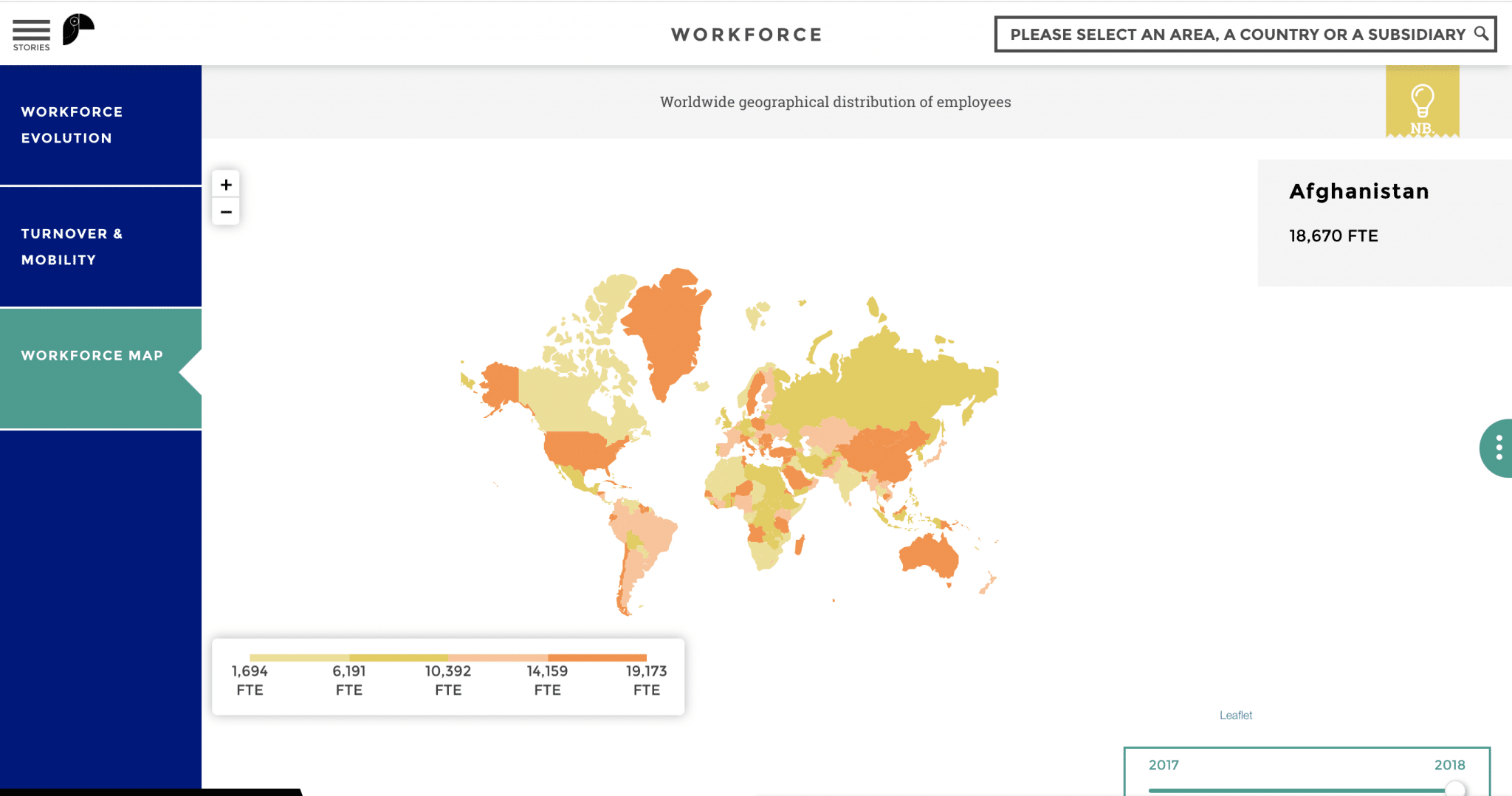Click the Leaflet attribution link
Screen dimensions: 1512x796
tap(1235, 715)
